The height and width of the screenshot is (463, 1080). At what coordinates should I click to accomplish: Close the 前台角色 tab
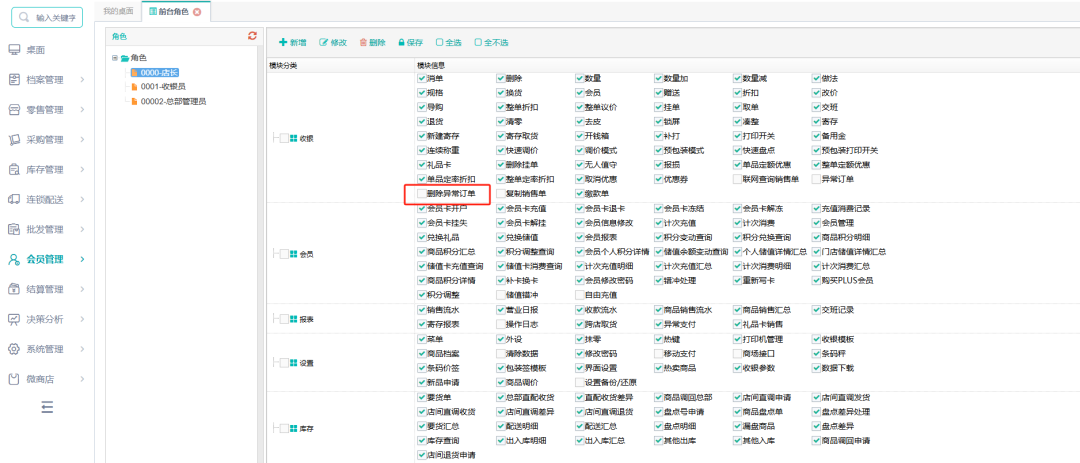click(197, 12)
